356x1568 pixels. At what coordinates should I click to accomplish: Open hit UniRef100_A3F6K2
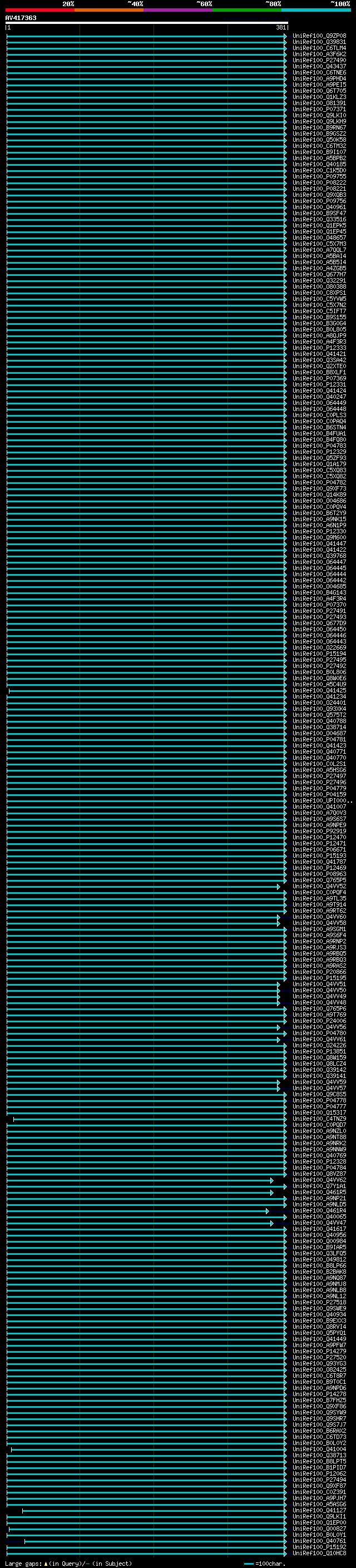coord(319,54)
